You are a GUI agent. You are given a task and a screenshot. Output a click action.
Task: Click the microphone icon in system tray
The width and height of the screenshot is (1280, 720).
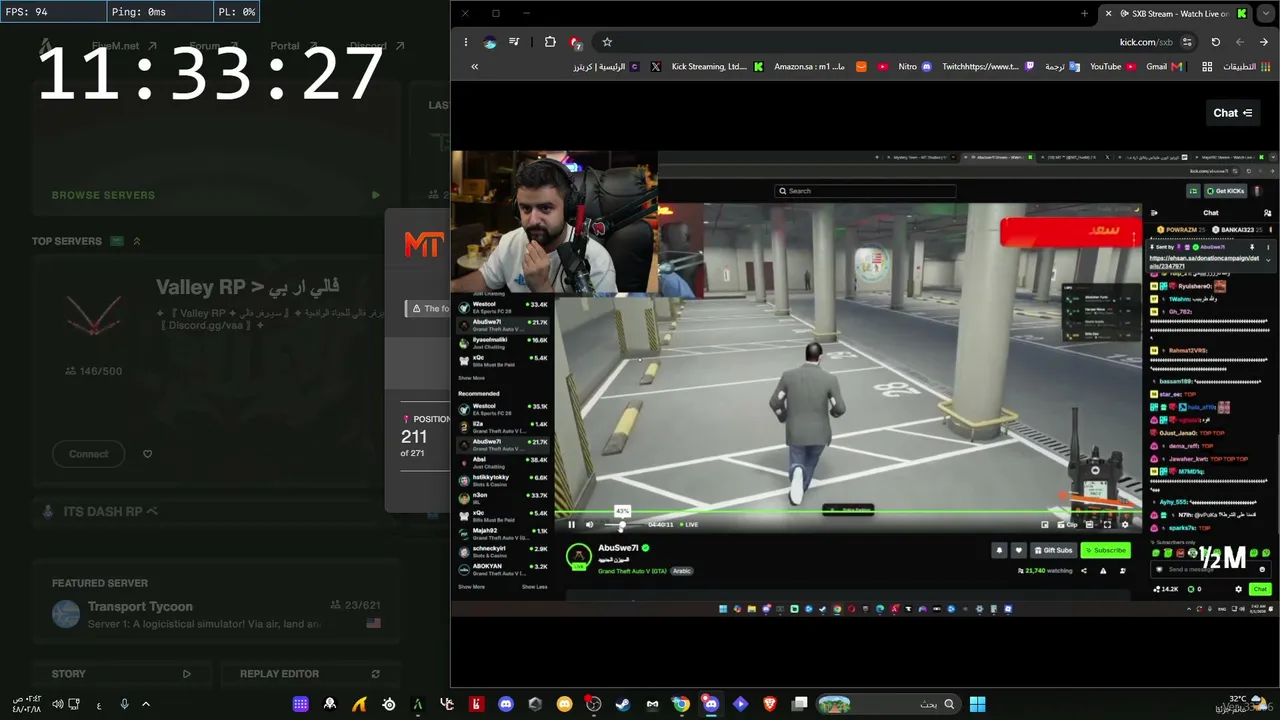coord(124,704)
